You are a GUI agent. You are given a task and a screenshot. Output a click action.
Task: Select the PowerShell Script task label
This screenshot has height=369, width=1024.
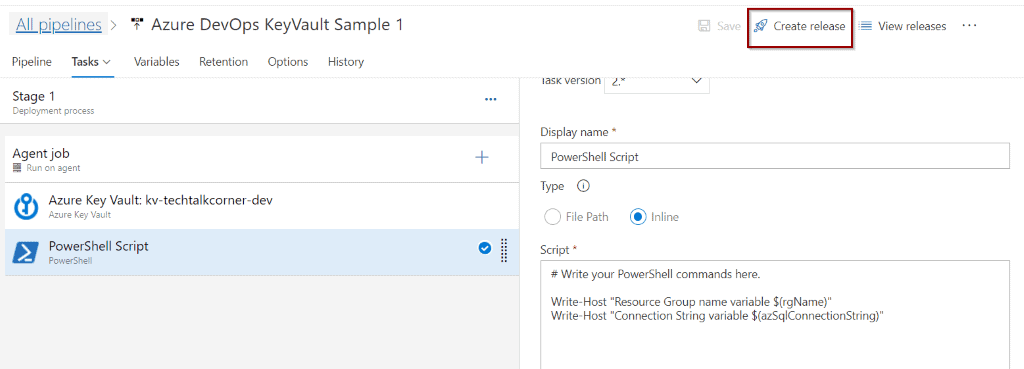pyautogui.click(x=99, y=246)
